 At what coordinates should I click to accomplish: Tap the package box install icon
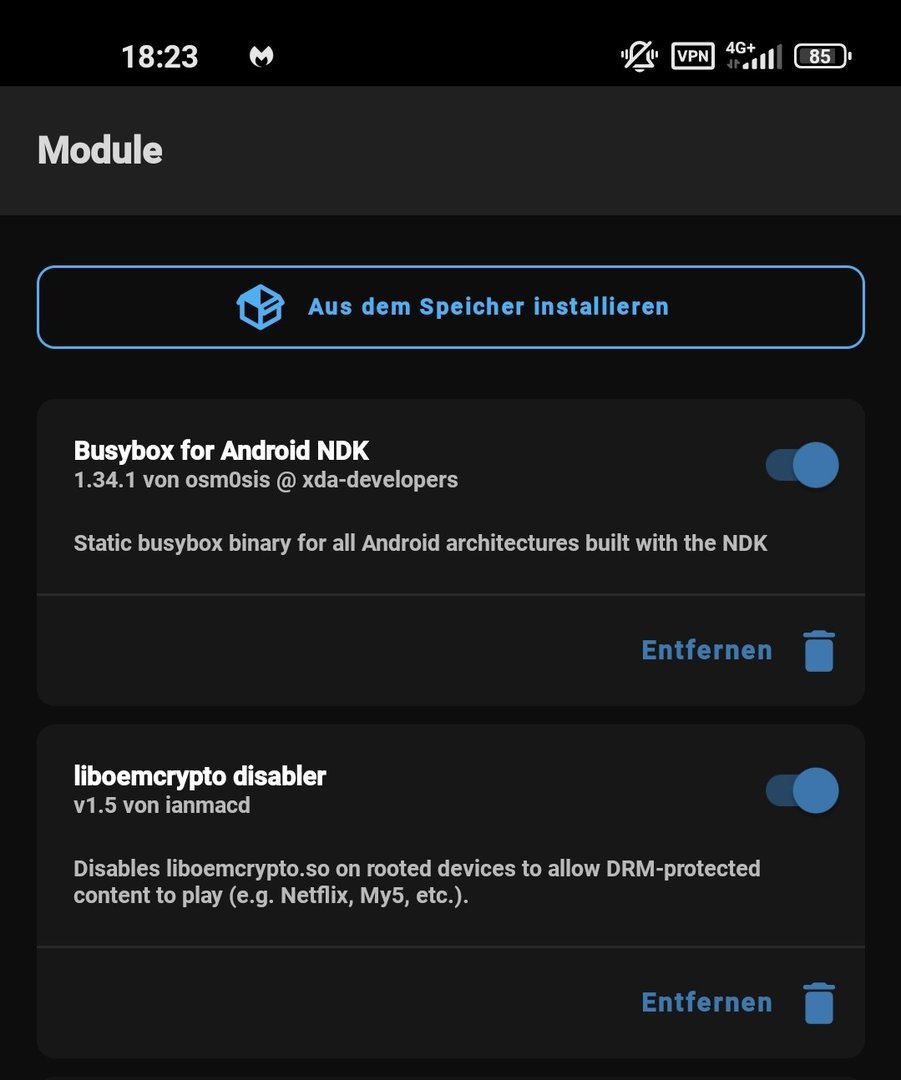260,307
